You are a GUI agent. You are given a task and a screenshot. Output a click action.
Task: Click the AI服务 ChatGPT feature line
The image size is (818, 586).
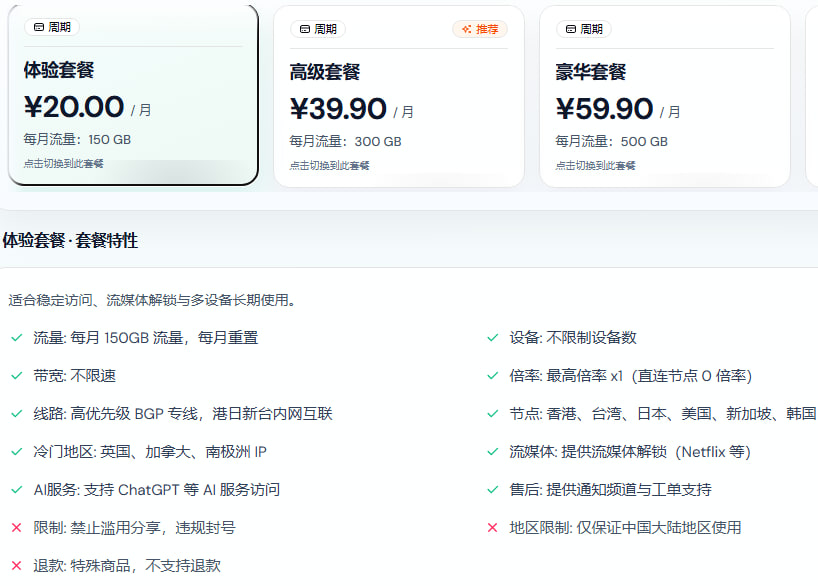click(x=156, y=490)
